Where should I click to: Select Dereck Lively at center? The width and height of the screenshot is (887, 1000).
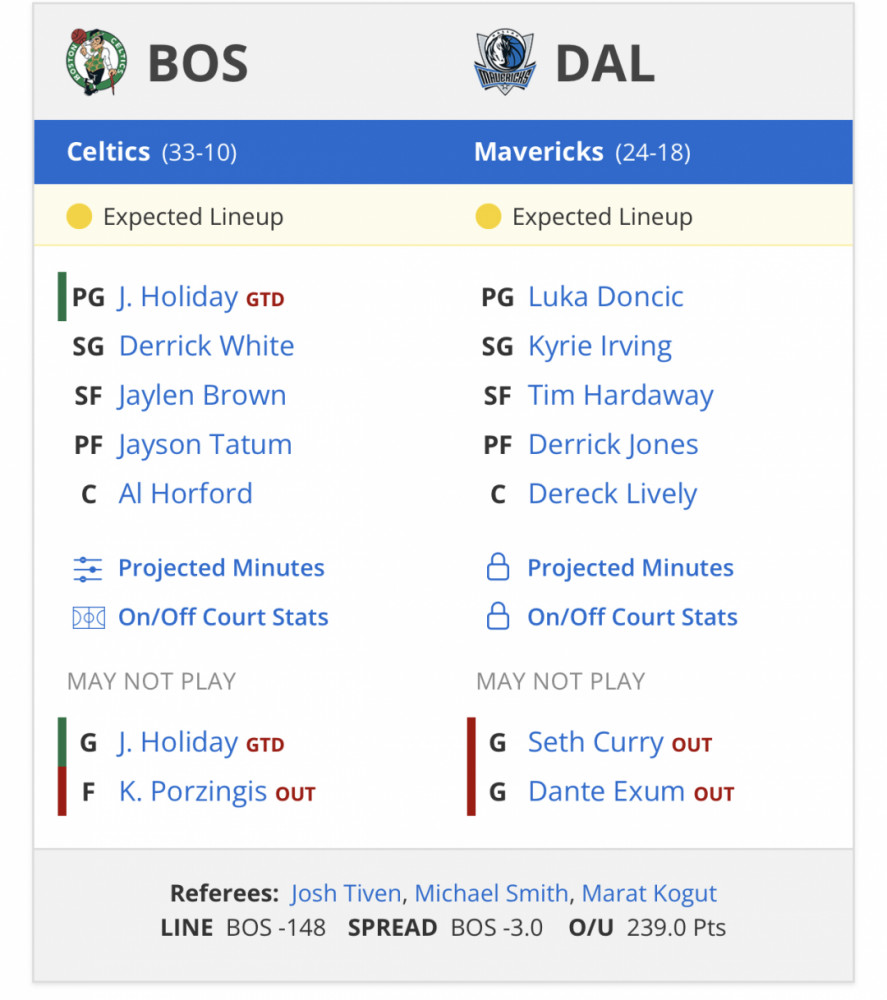click(613, 495)
